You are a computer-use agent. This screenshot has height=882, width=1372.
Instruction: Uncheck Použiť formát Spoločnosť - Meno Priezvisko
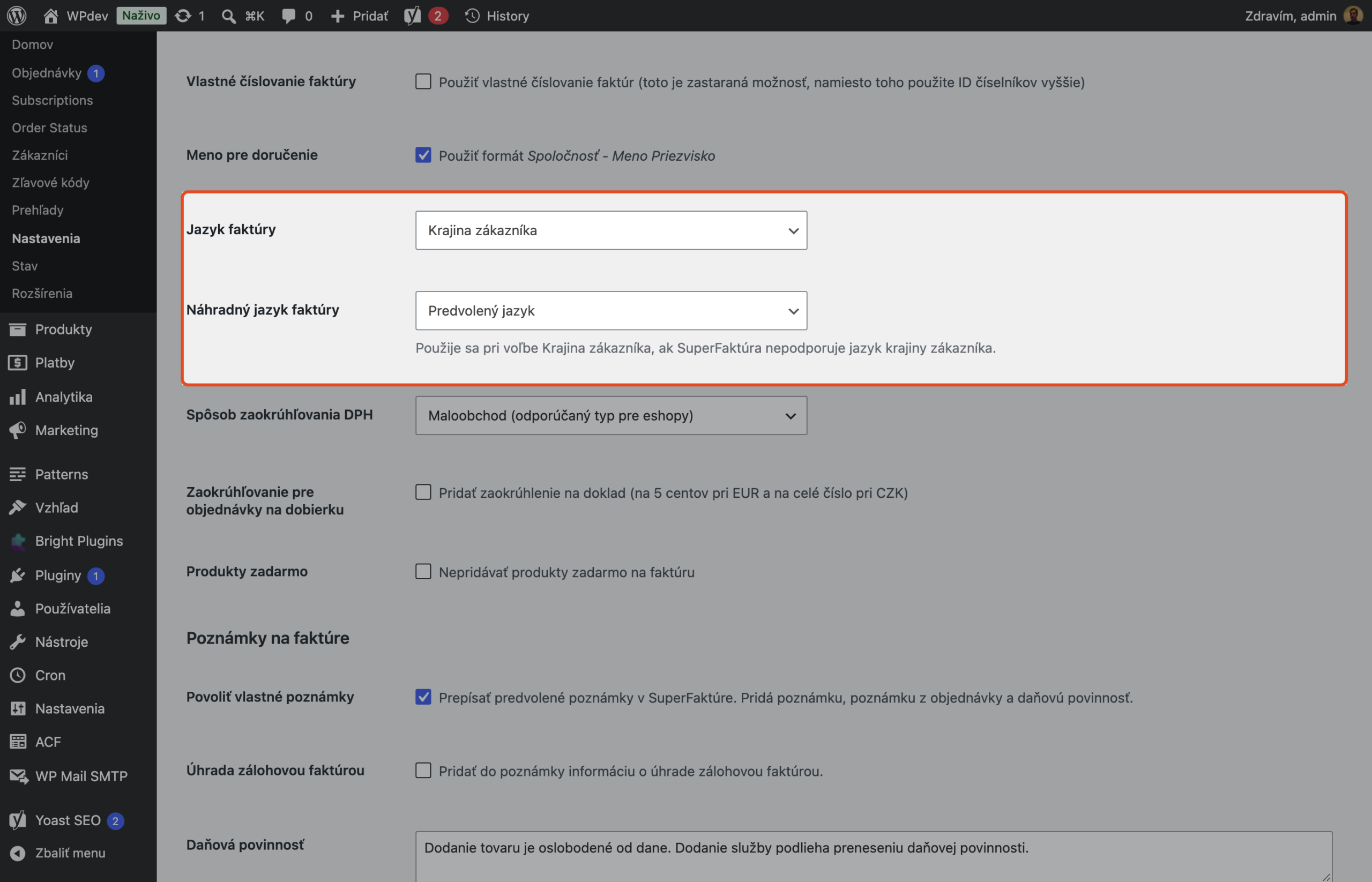pos(423,155)
